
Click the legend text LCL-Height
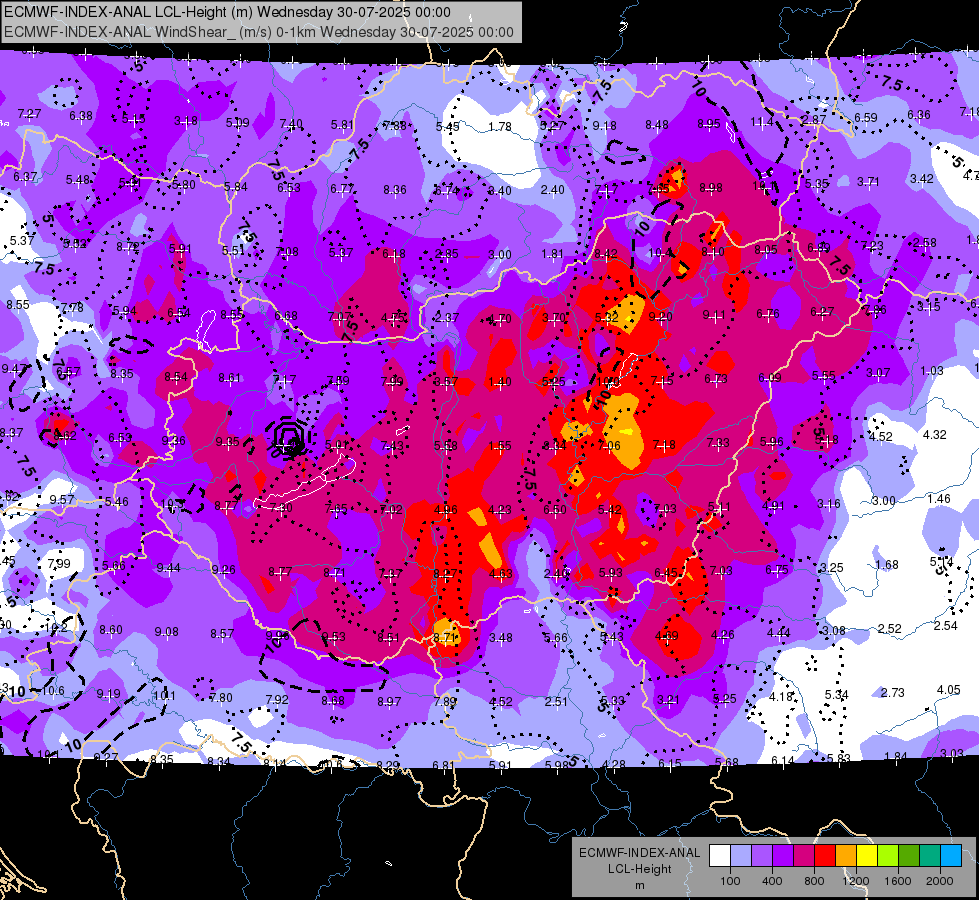point(639,869)
